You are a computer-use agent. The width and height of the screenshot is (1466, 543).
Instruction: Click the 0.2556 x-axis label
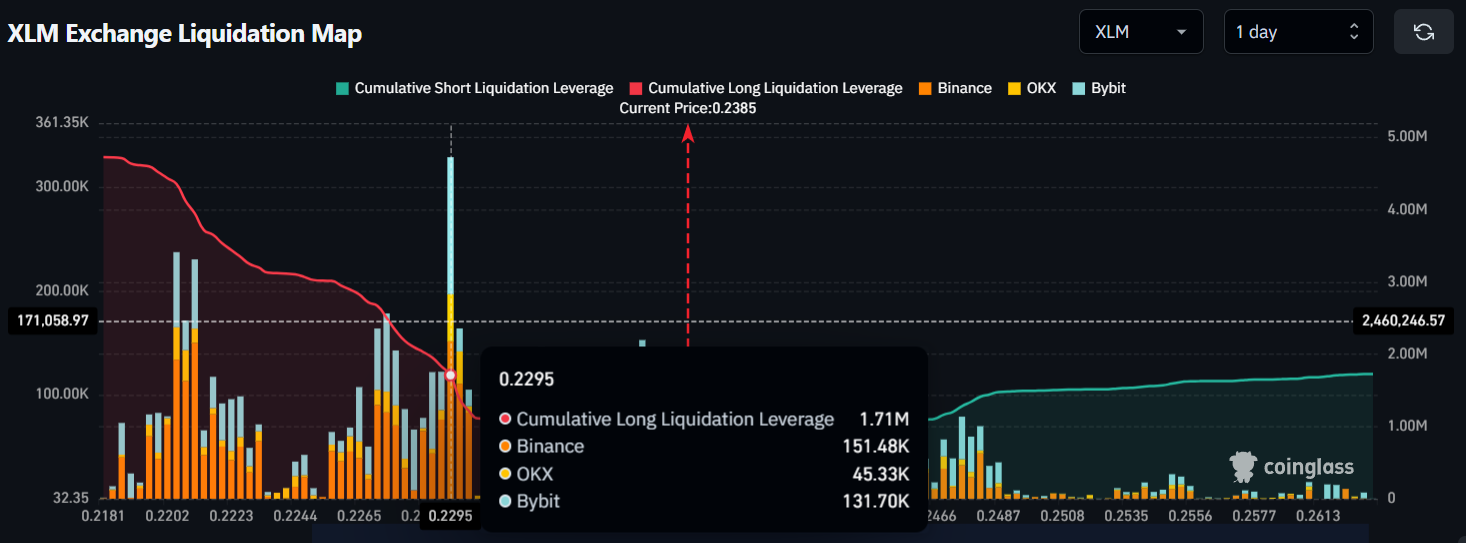tap(1190, 516)
